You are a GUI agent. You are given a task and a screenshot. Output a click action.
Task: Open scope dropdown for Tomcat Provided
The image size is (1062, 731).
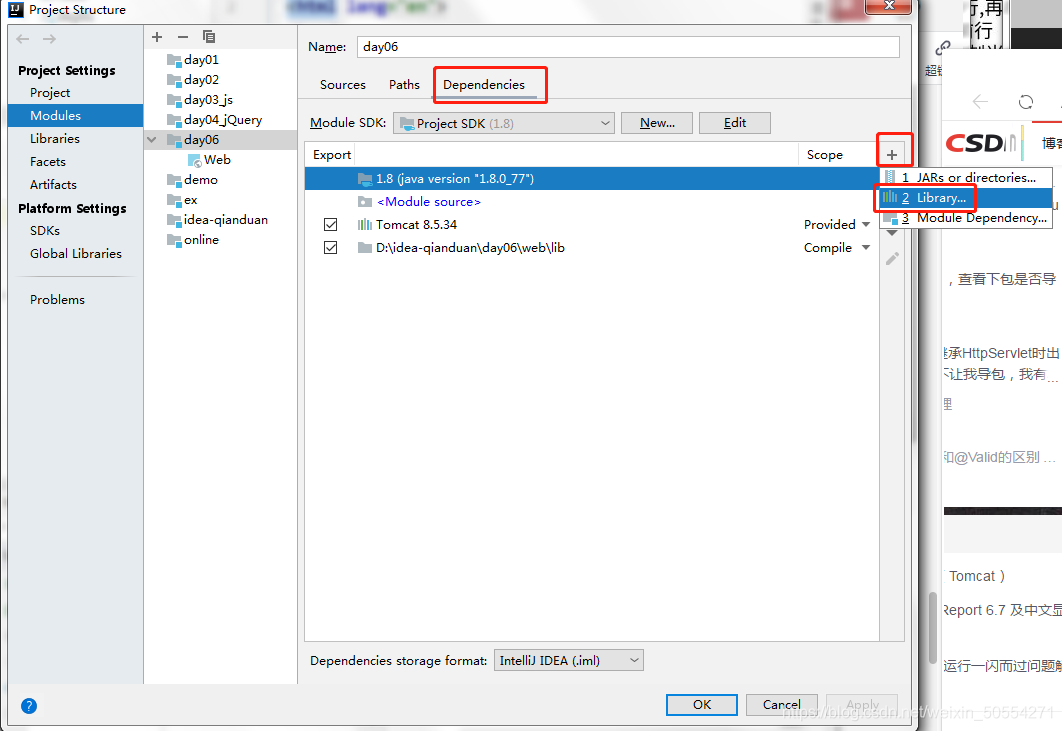[866, 225]
